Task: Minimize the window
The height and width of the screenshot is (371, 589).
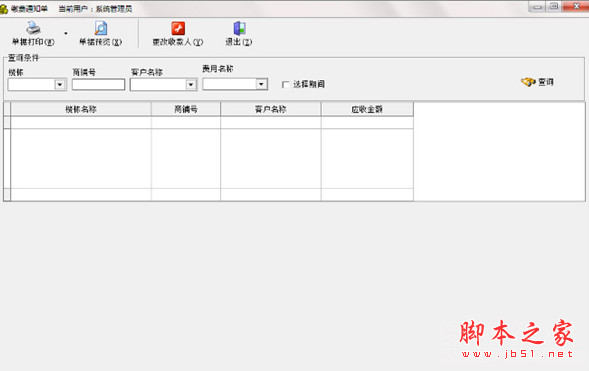Action: (x=538, y=6)
